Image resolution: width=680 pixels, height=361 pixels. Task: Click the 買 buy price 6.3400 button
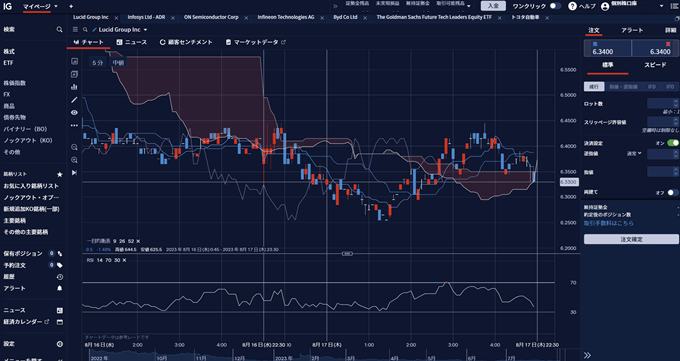coord(655,48)
